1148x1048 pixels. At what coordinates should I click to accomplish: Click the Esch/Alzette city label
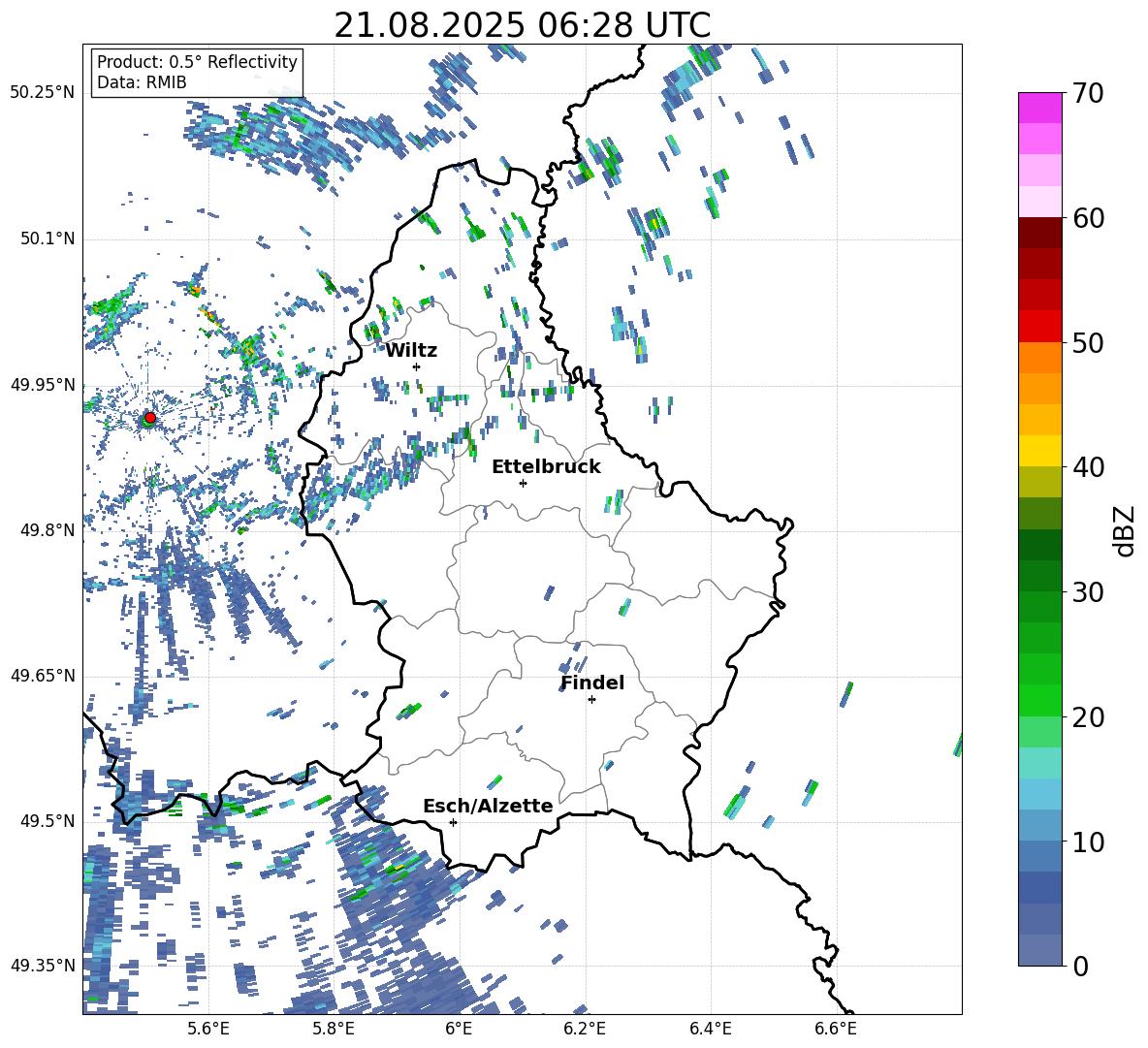pyautogui.click(x=488, y=806)
